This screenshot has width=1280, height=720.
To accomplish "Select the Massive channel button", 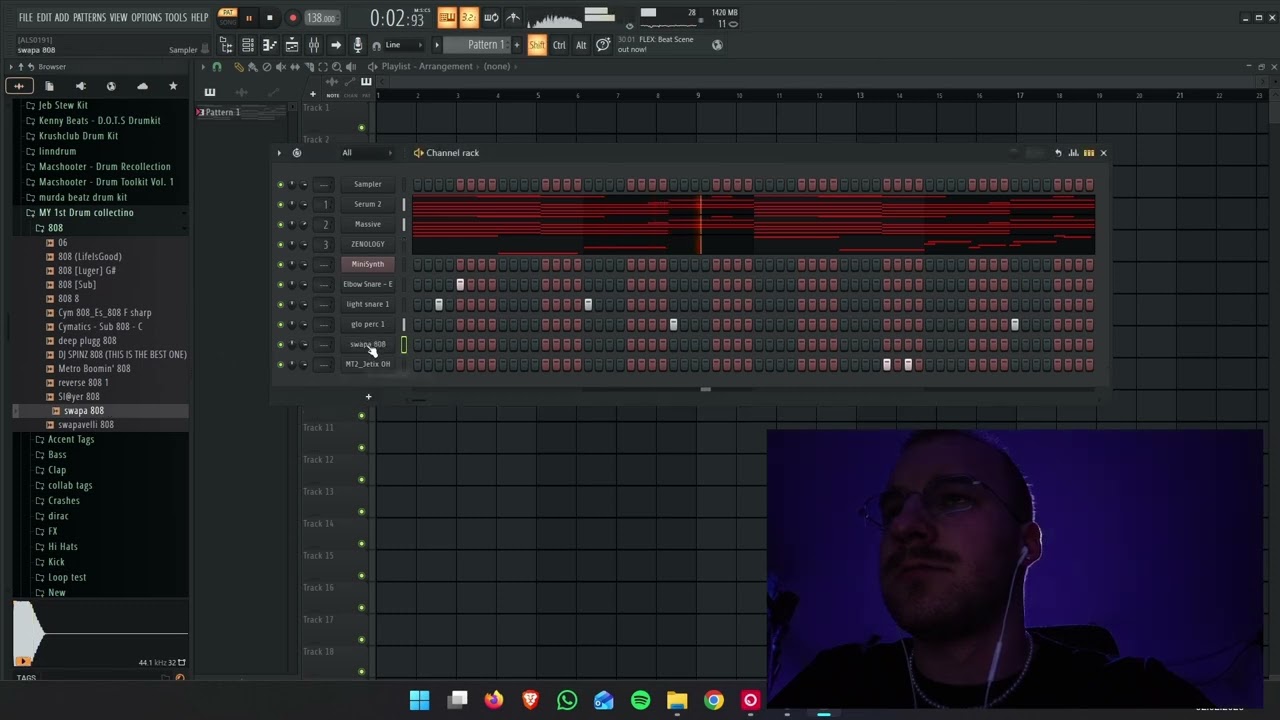I will [367, 224].
